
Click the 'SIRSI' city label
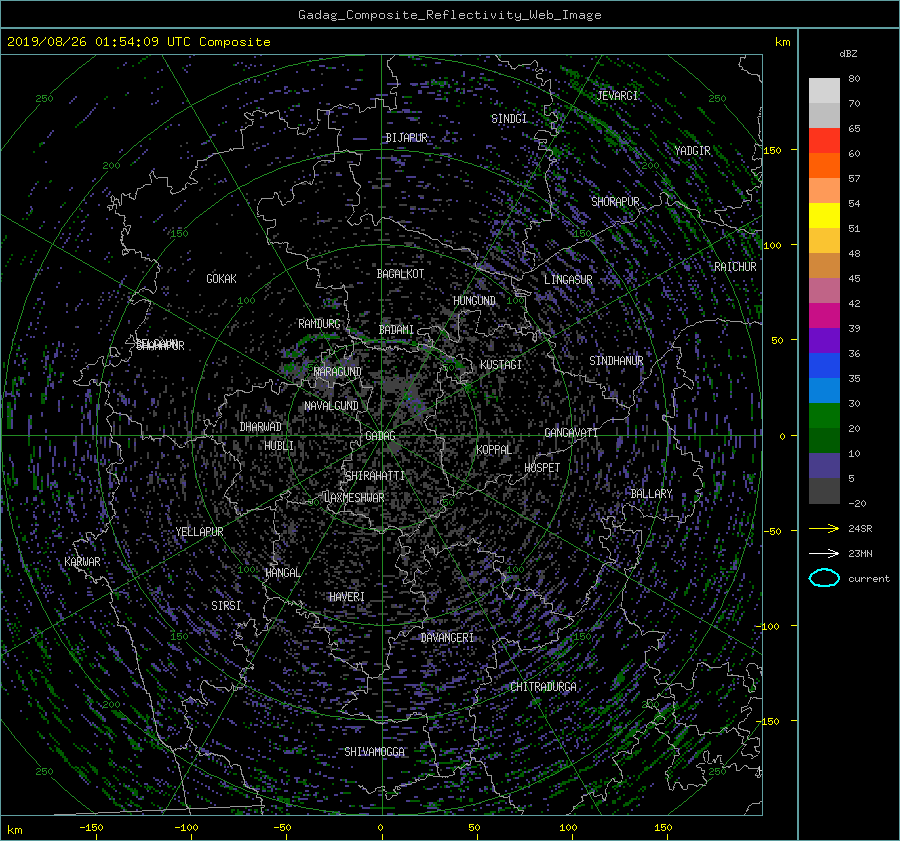(226, 606)
